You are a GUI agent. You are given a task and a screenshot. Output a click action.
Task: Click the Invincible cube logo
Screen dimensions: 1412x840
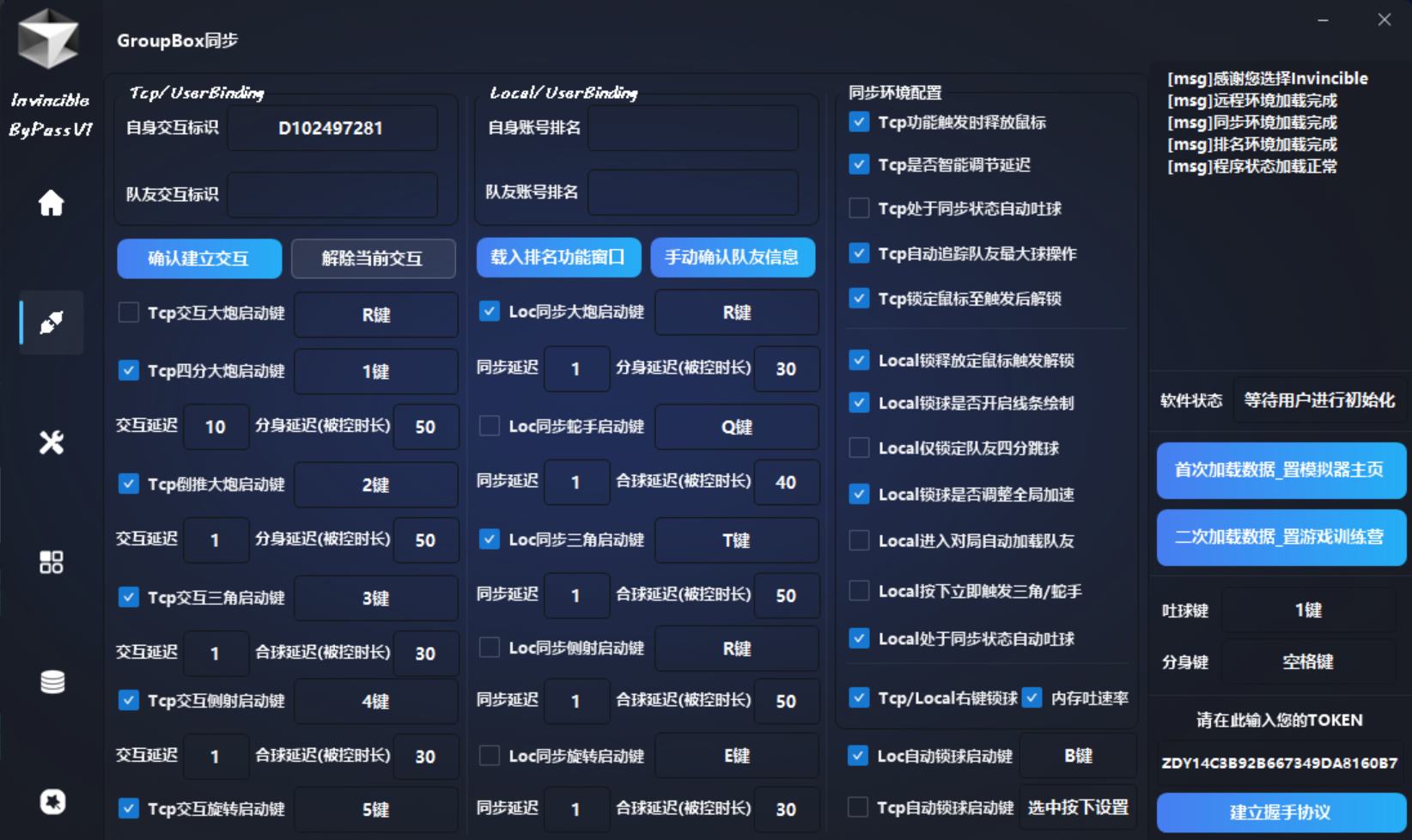[x=49, y=39]
